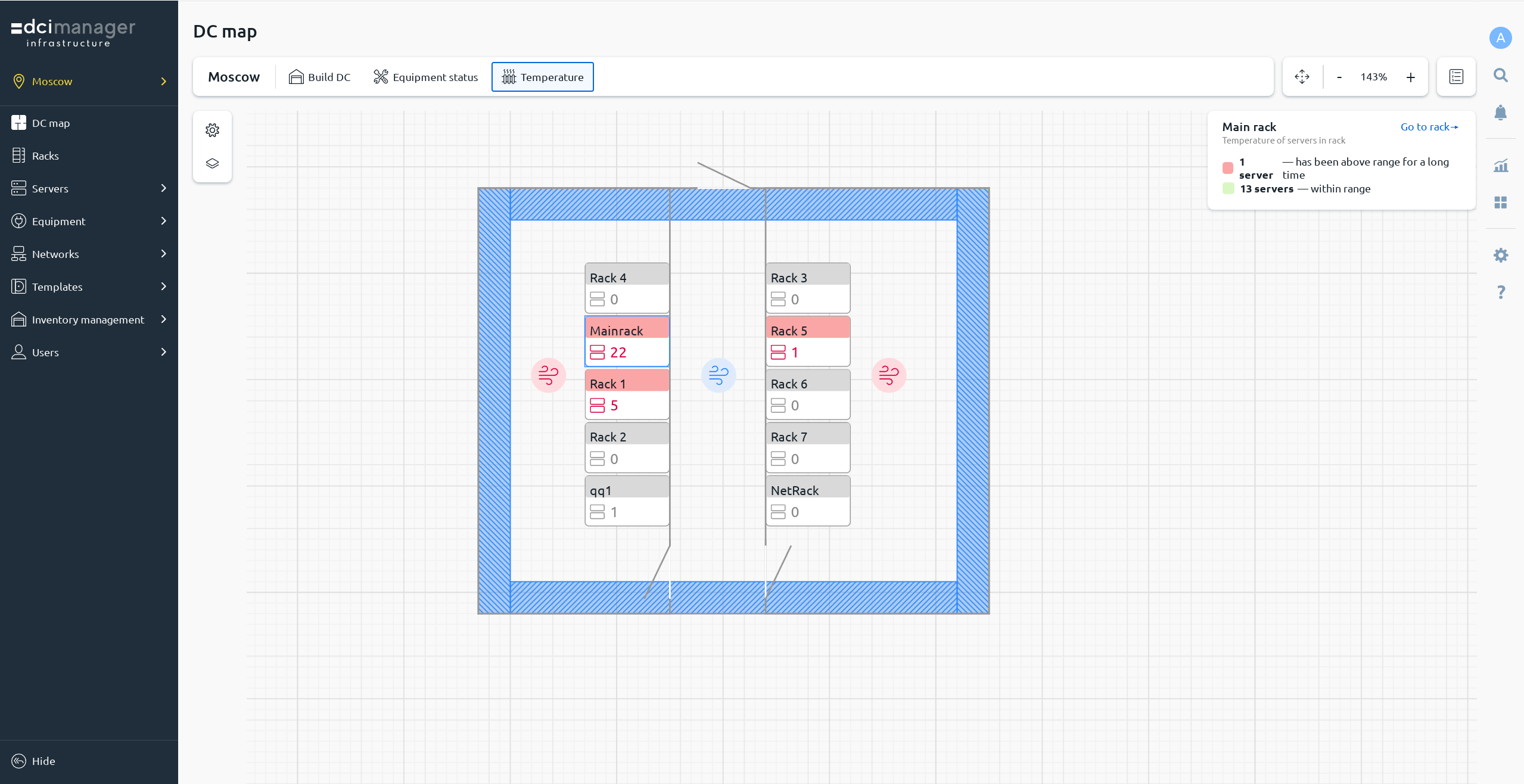Expand the Networks sidebar menu
This screenshot has height=784, width=1524.
(88, 254)
